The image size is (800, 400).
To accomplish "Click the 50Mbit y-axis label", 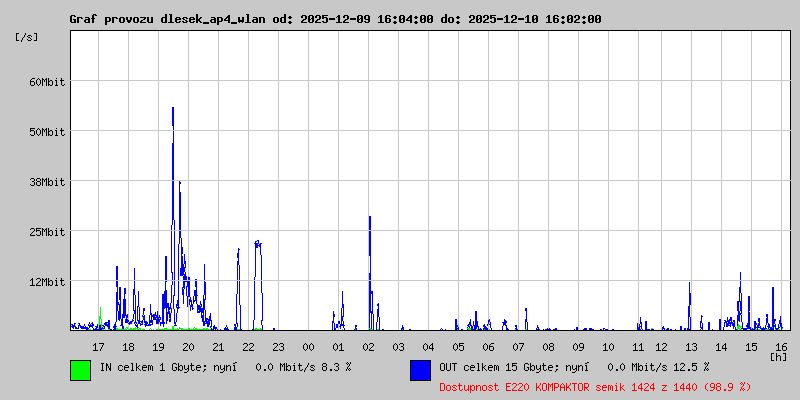I will click(47, 132).
